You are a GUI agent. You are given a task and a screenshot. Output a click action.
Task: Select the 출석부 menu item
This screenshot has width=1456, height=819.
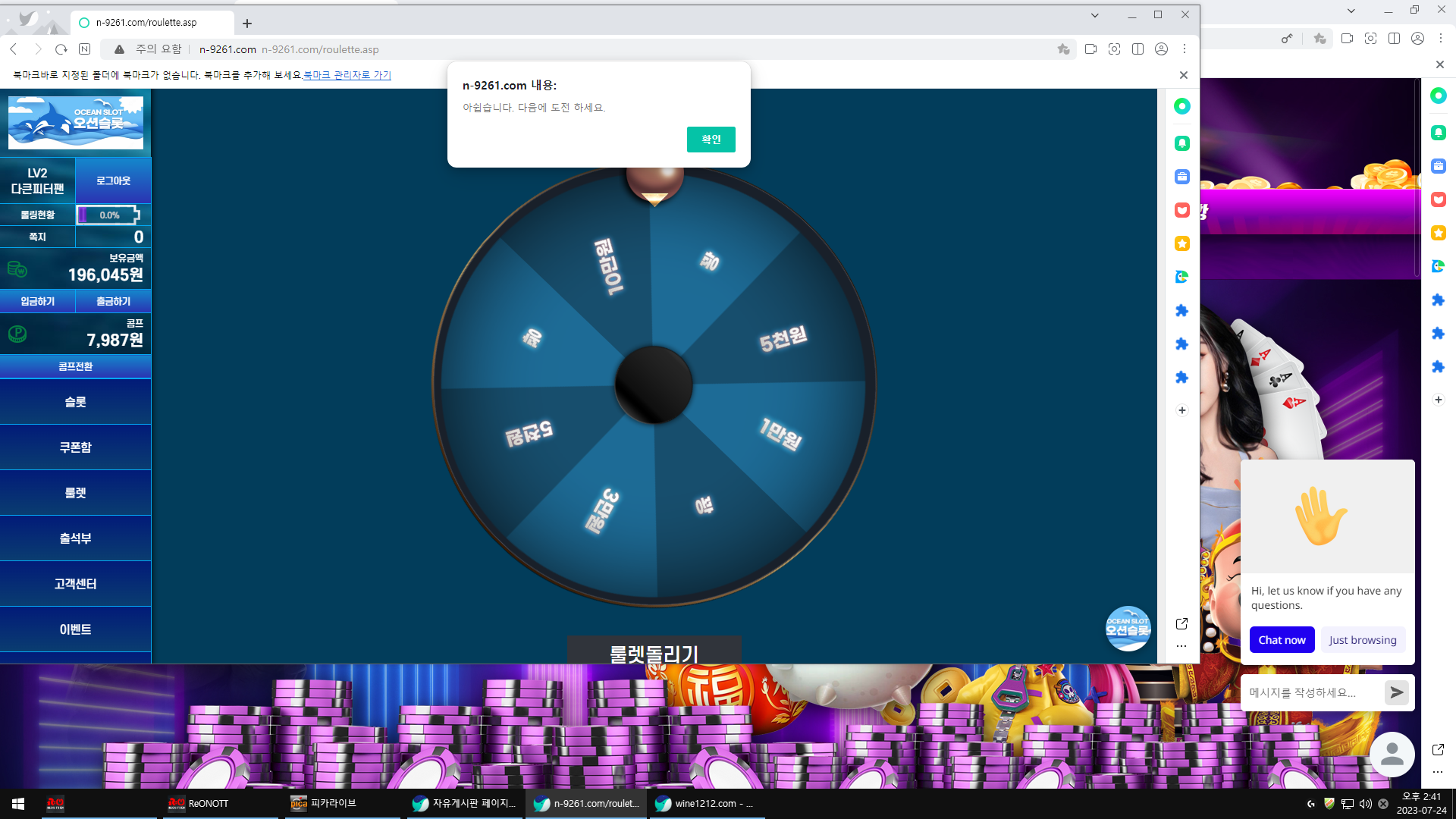coord(75,538)
